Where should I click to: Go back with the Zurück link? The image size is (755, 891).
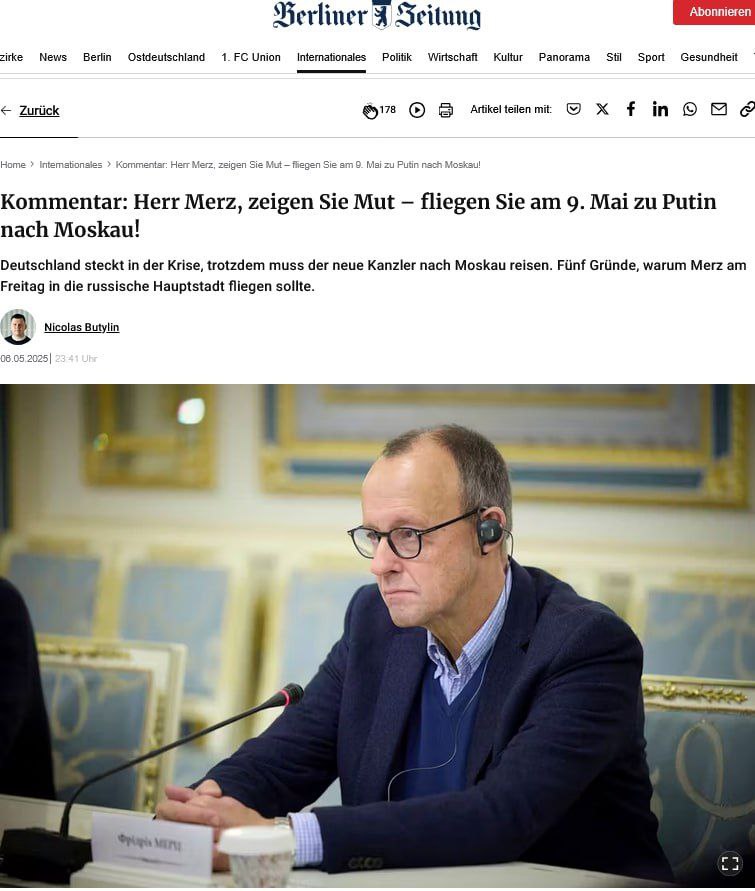click(x=39, y=111)
